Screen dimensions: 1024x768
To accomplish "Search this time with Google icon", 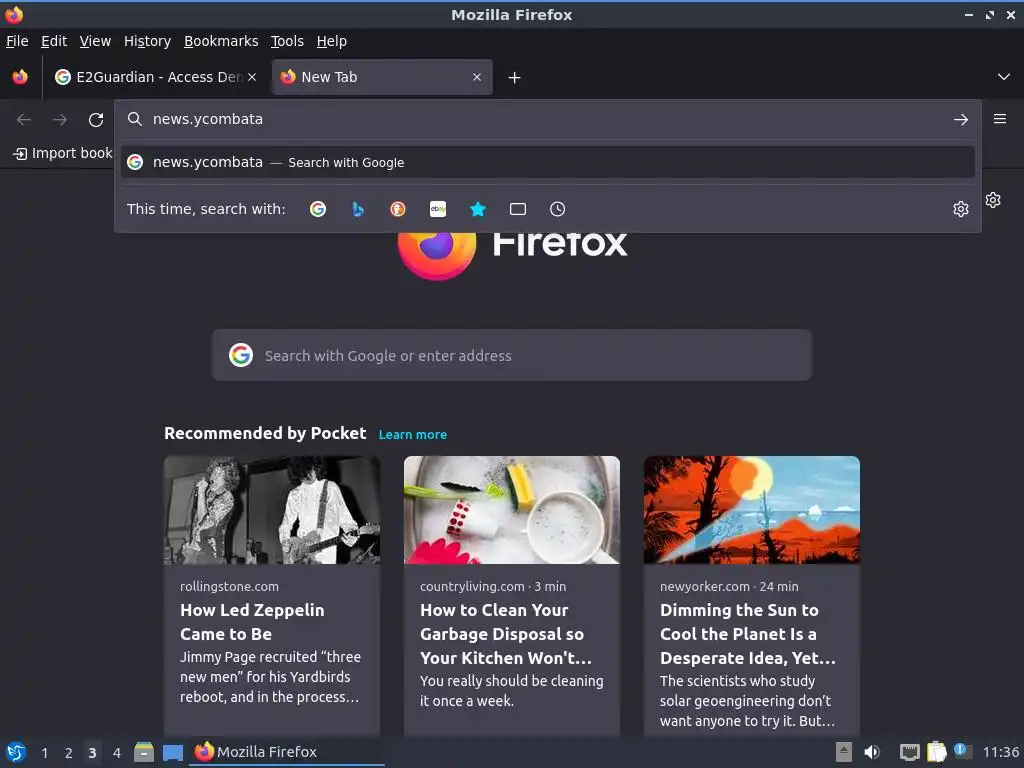I will click(318, 209).
